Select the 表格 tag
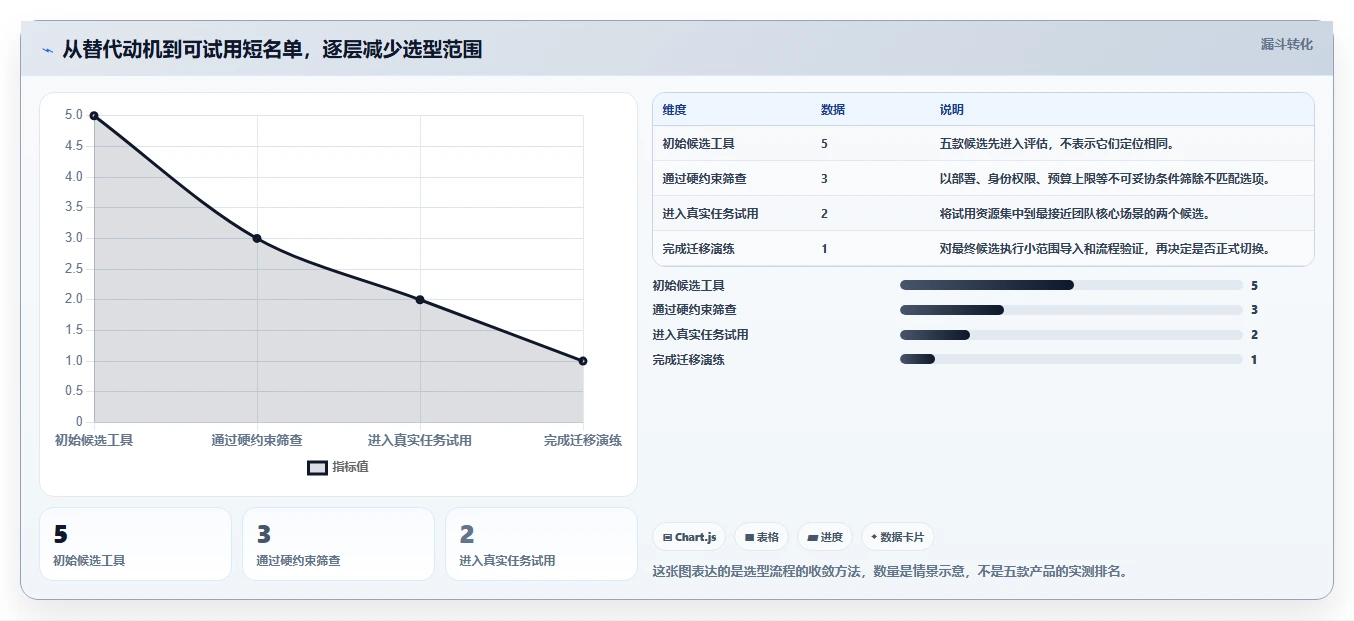 (761, 537)
